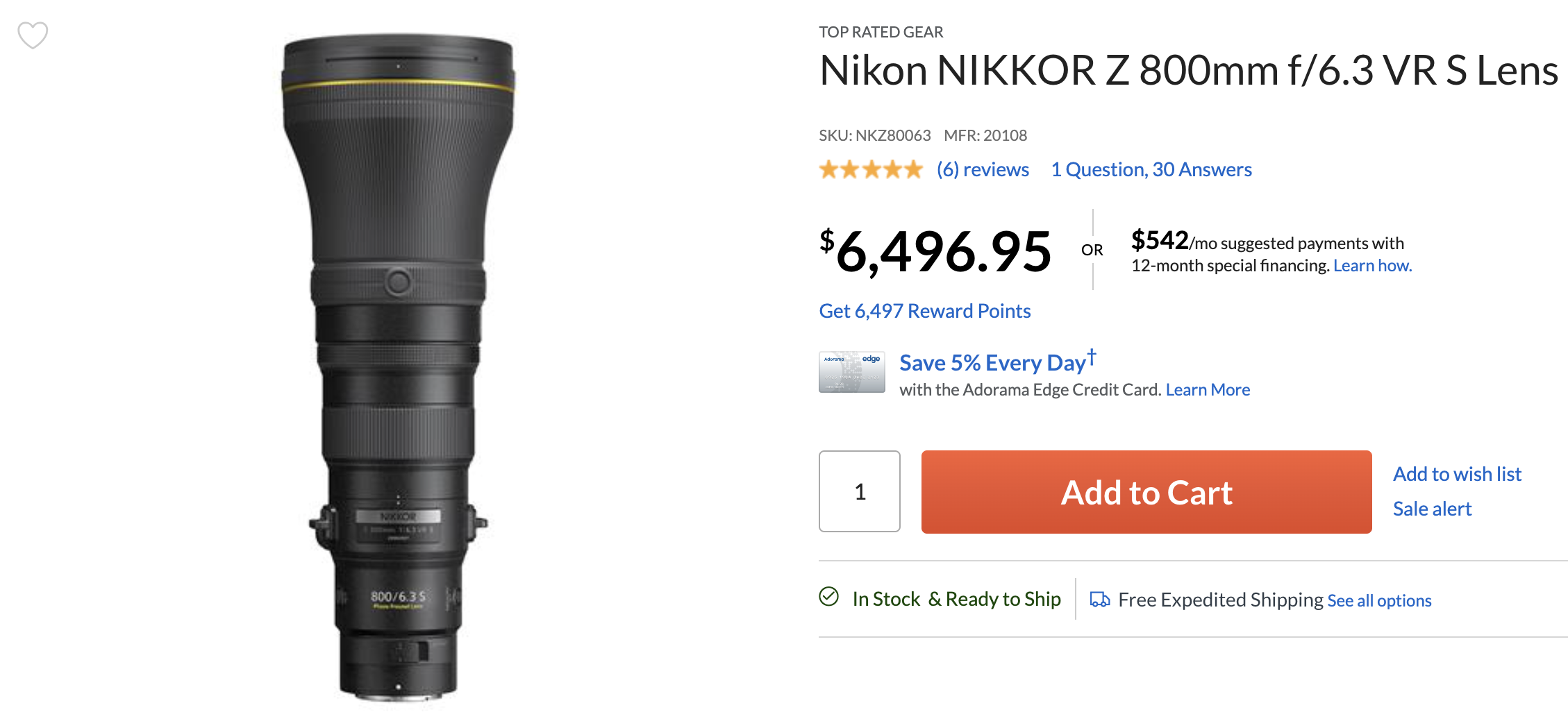Click the in-stock checkmark icon
1568x712 pixels.
[828, 597]
